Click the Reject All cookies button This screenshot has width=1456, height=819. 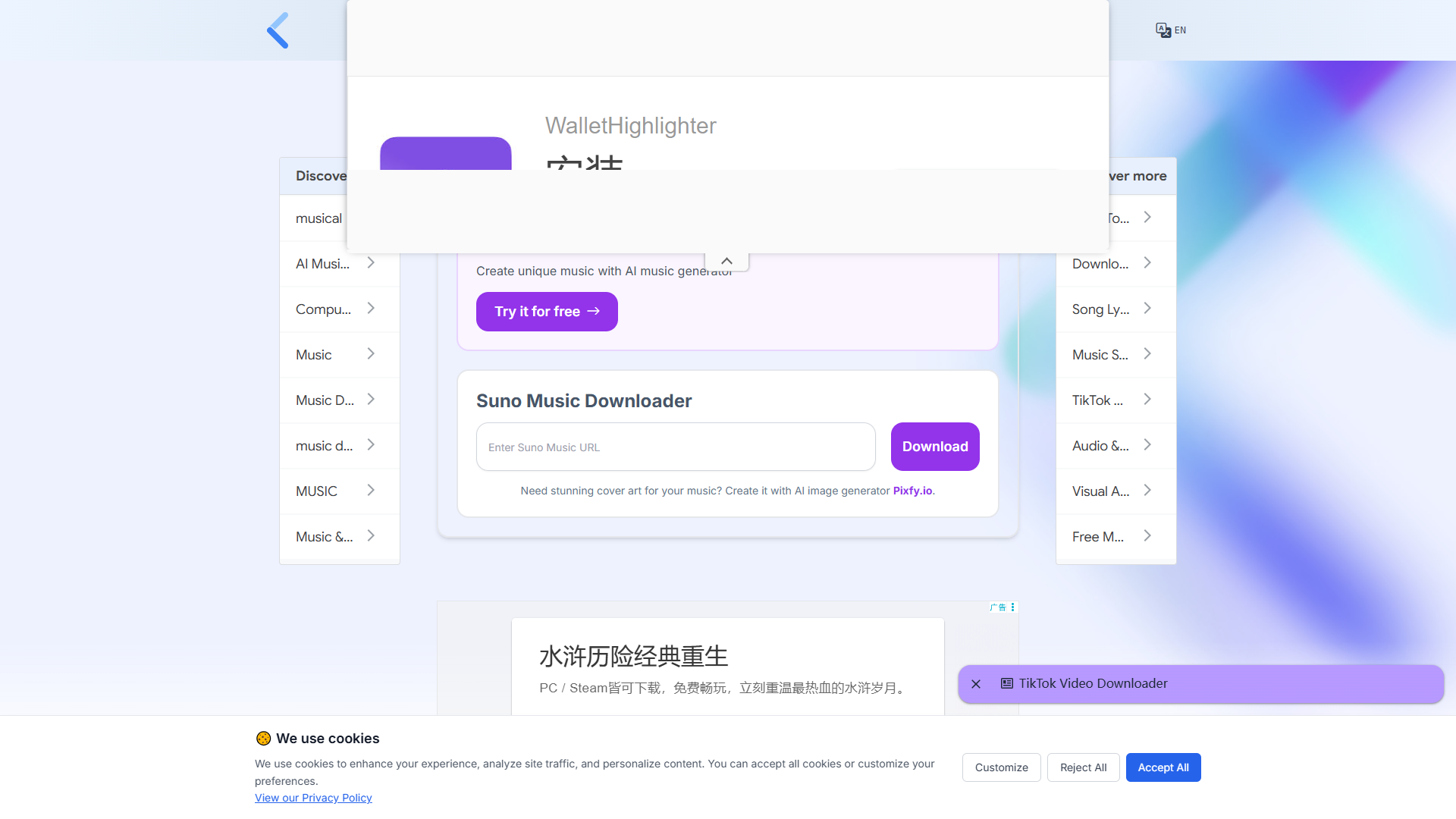point(1084,767)
